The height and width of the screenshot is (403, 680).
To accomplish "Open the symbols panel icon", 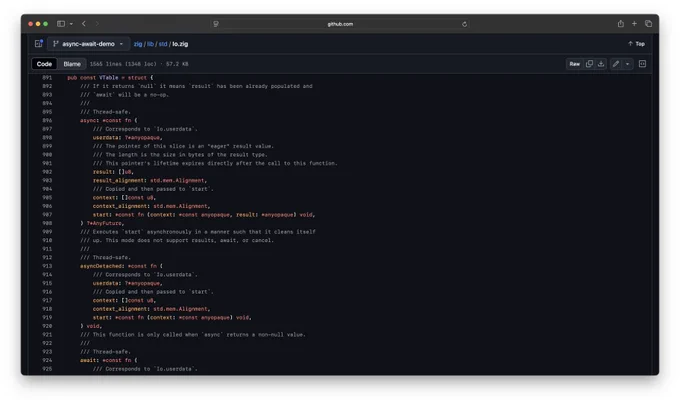I will click(642, 64).
